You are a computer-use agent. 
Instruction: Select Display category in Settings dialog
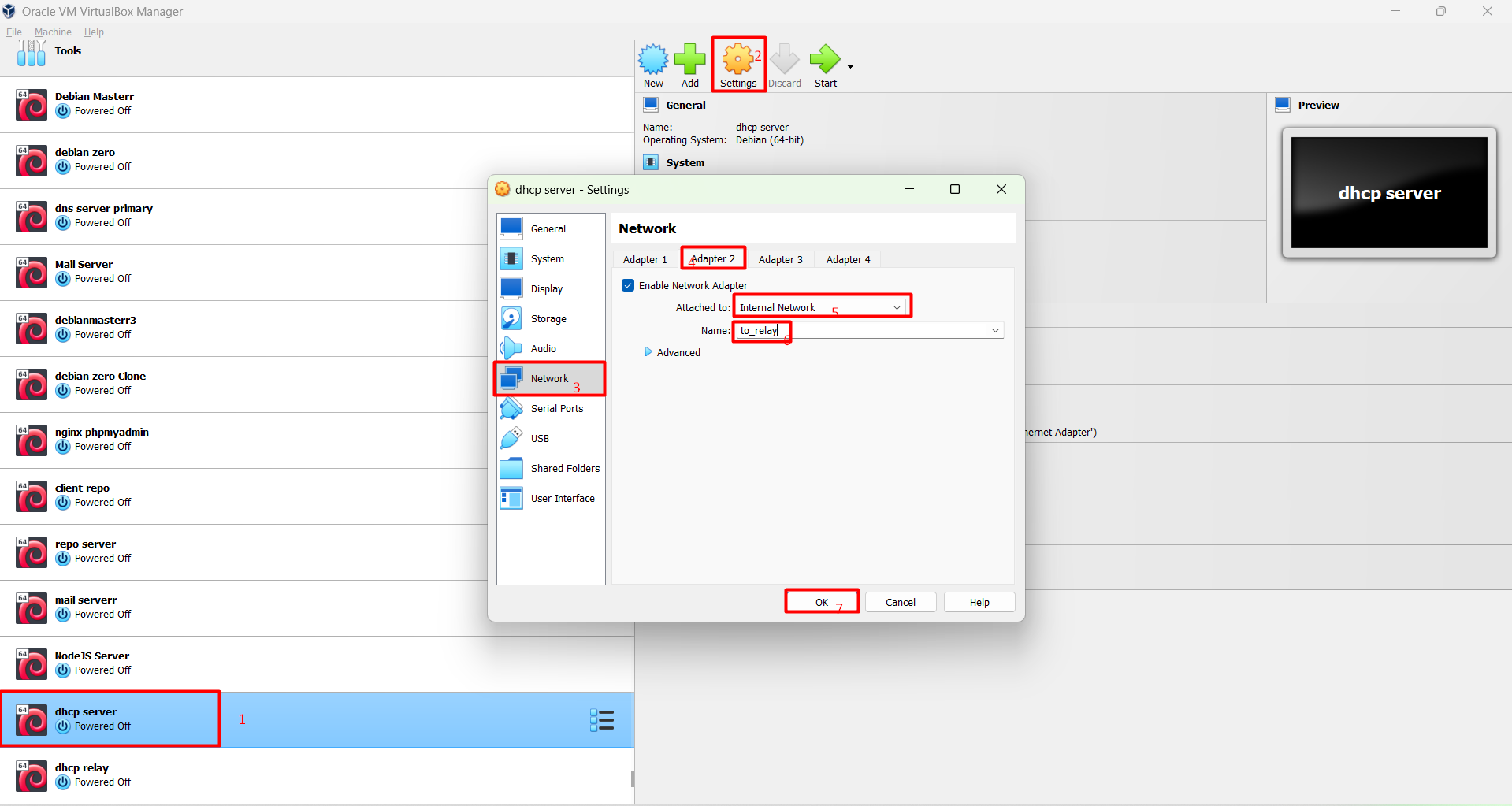pyautogui.click(x=551, y=288)
